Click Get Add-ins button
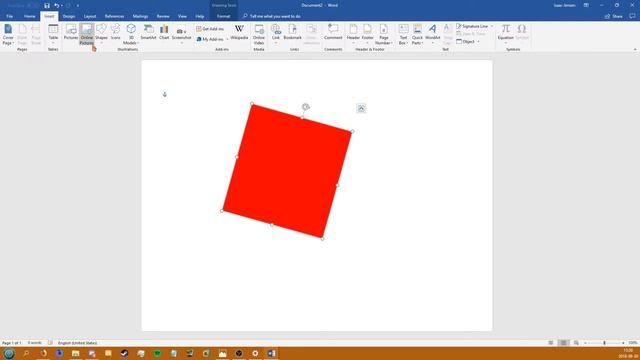This screenshot has height=360, width=640. 210,29
